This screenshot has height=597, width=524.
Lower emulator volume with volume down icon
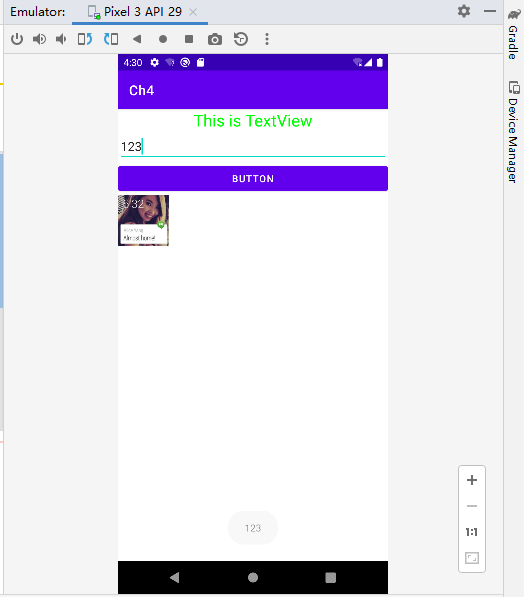[x=61, y=39]
